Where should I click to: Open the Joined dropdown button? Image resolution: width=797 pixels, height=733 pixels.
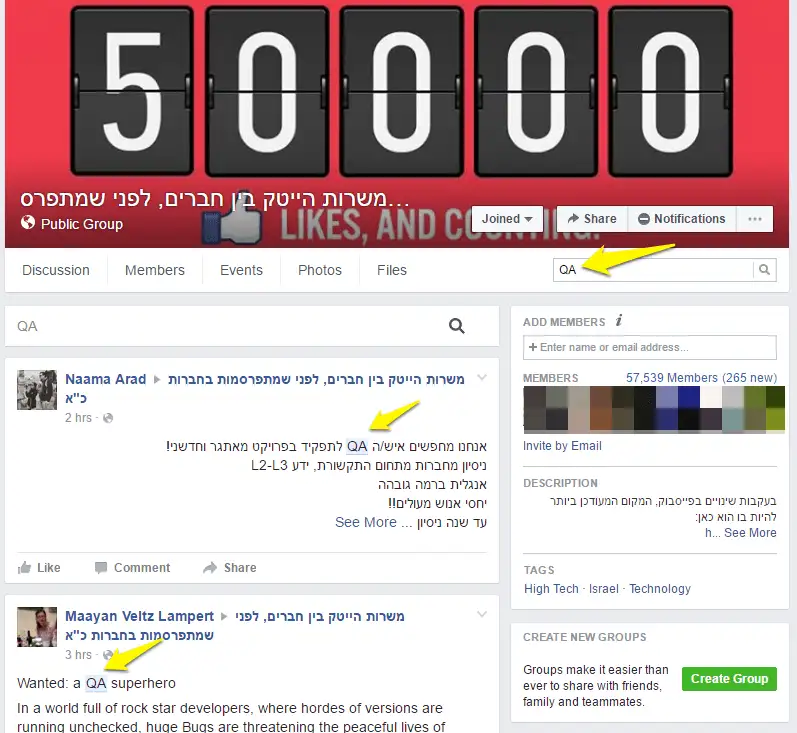(x=507, y=219)
